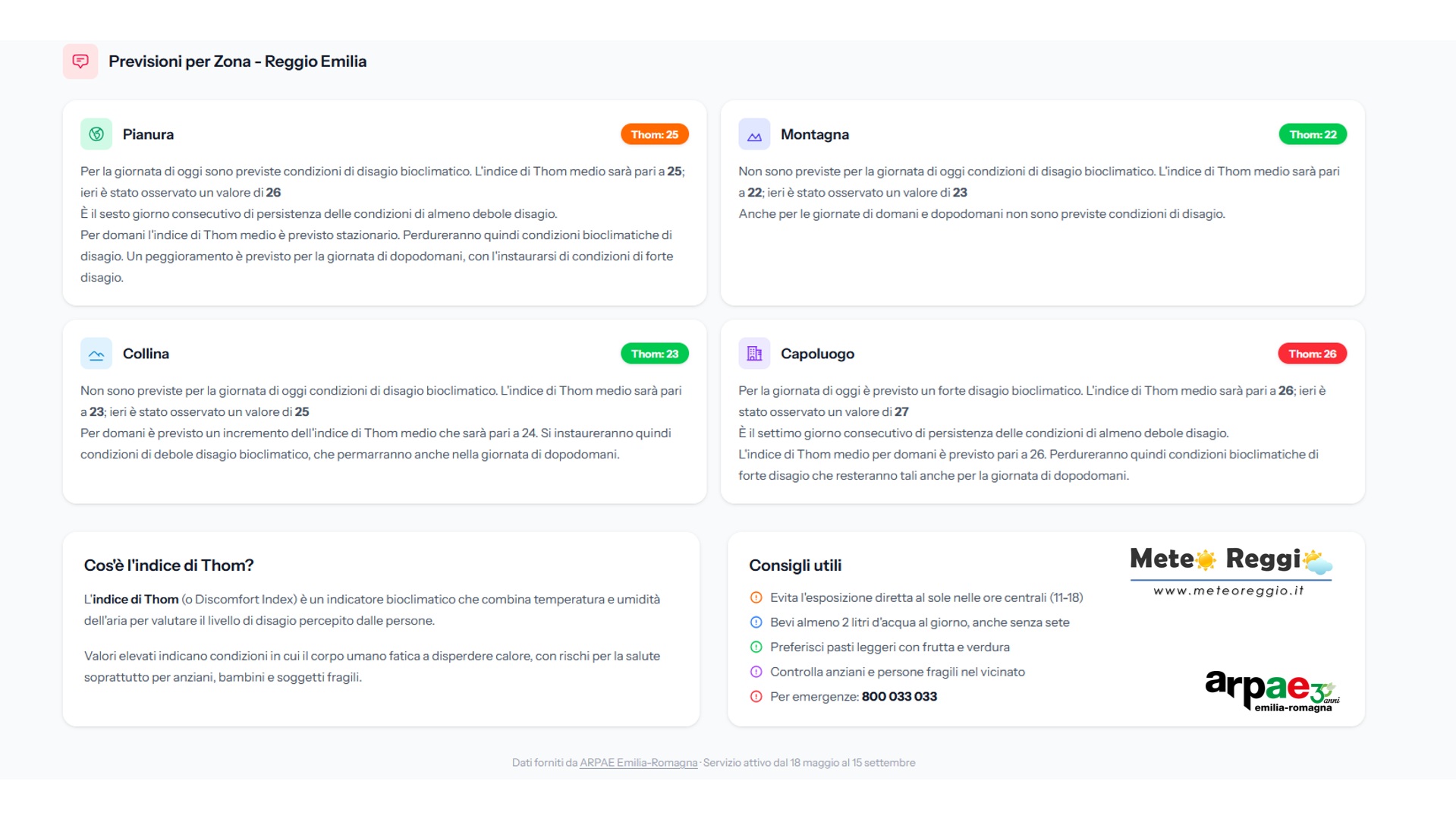Click the red Thom: 26 badge
1456x819 pixels.
1312,354
